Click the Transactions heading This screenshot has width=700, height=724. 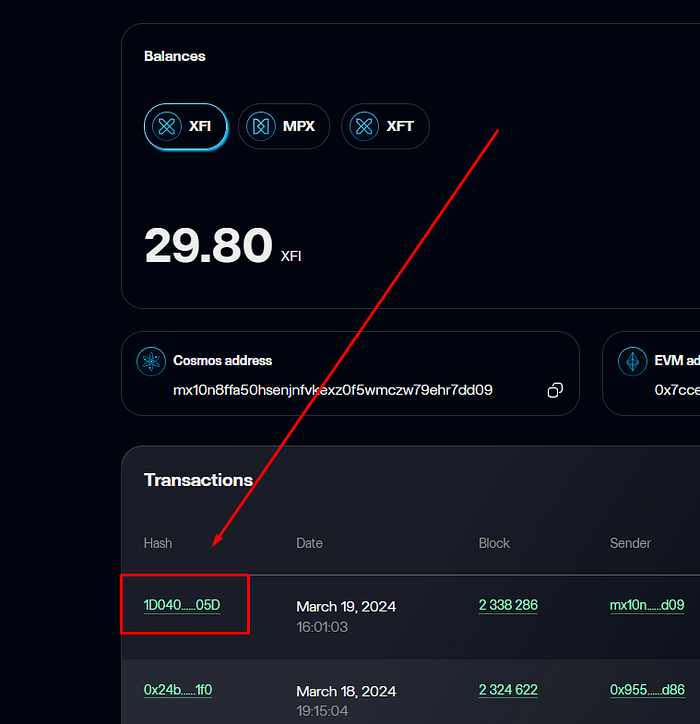[x=199, y=480]
